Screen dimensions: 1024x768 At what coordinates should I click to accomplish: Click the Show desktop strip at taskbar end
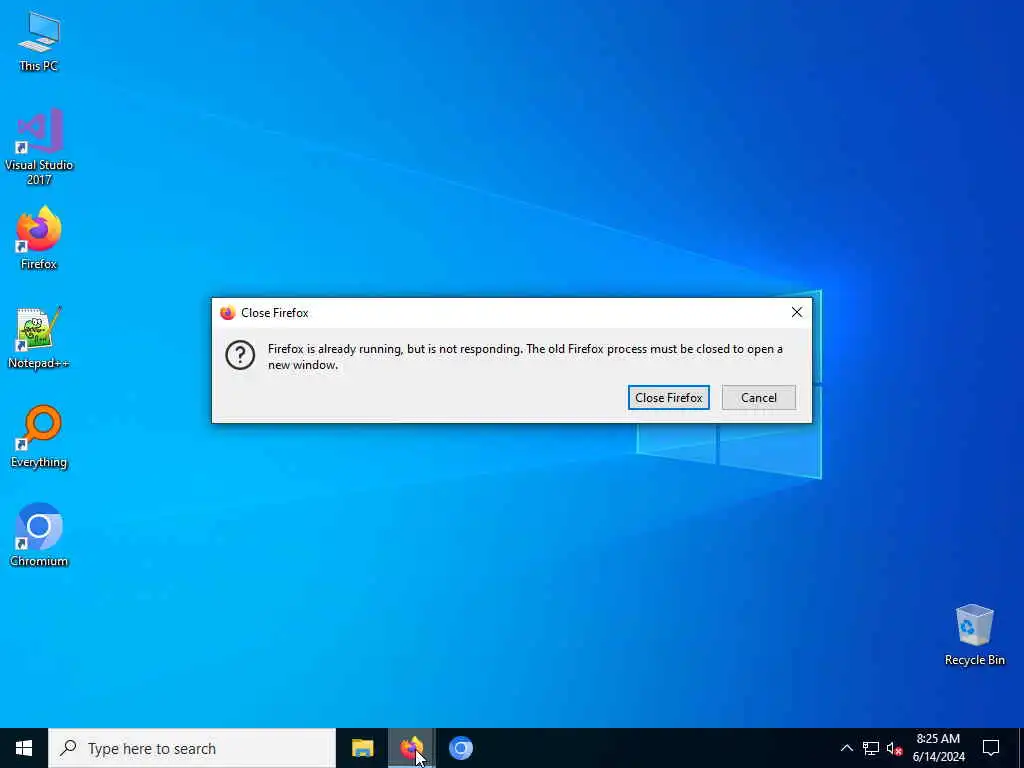[1021, 748]
